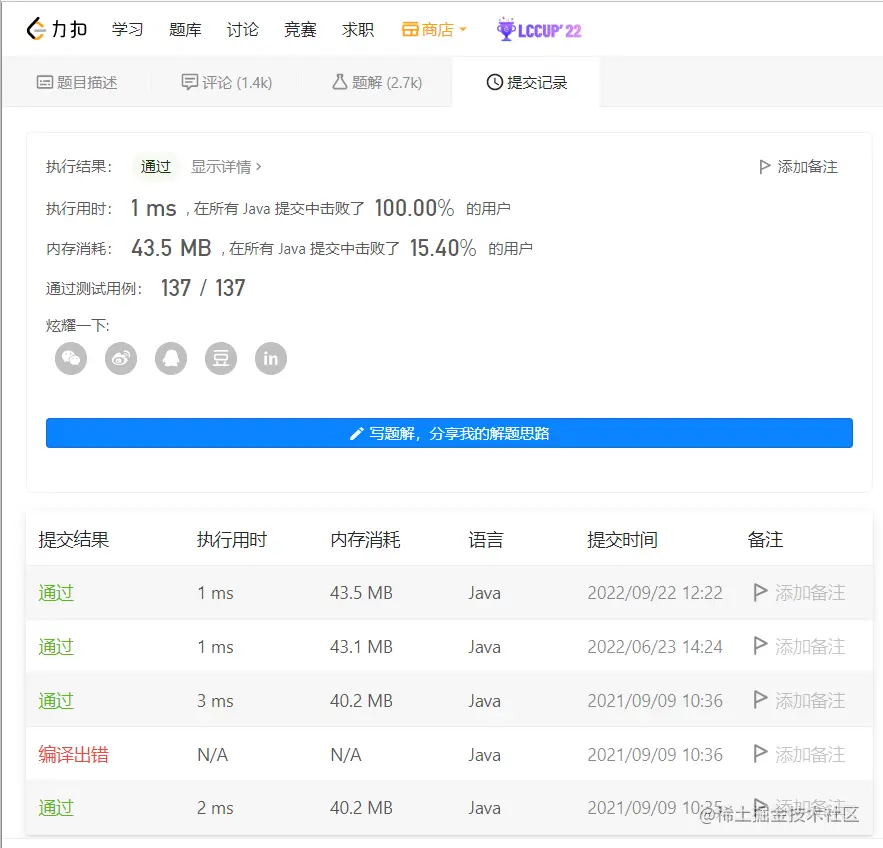
Task: Click flag icon beside top 添加备注
Action: (764, 167)
